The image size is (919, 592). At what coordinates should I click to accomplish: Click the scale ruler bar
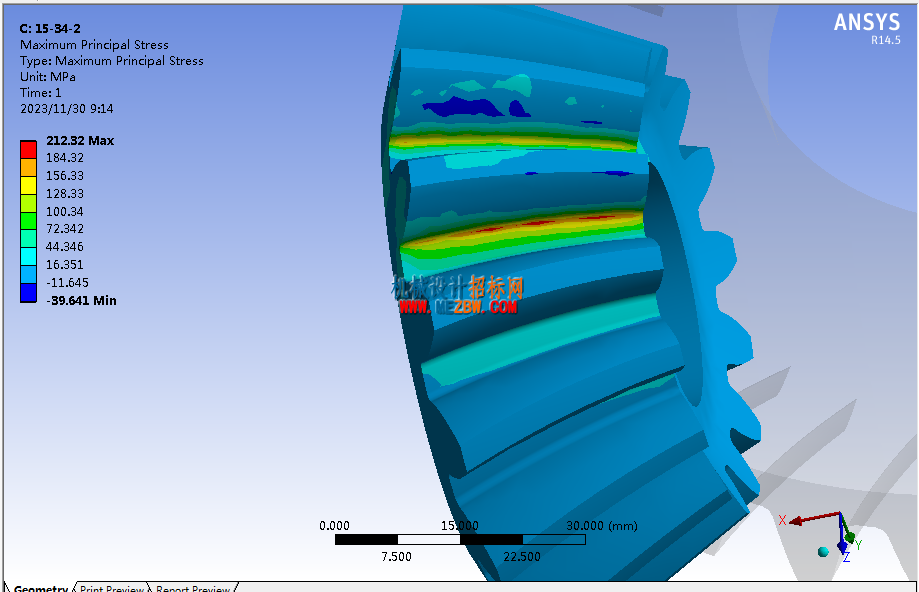[x=460, y=539]
